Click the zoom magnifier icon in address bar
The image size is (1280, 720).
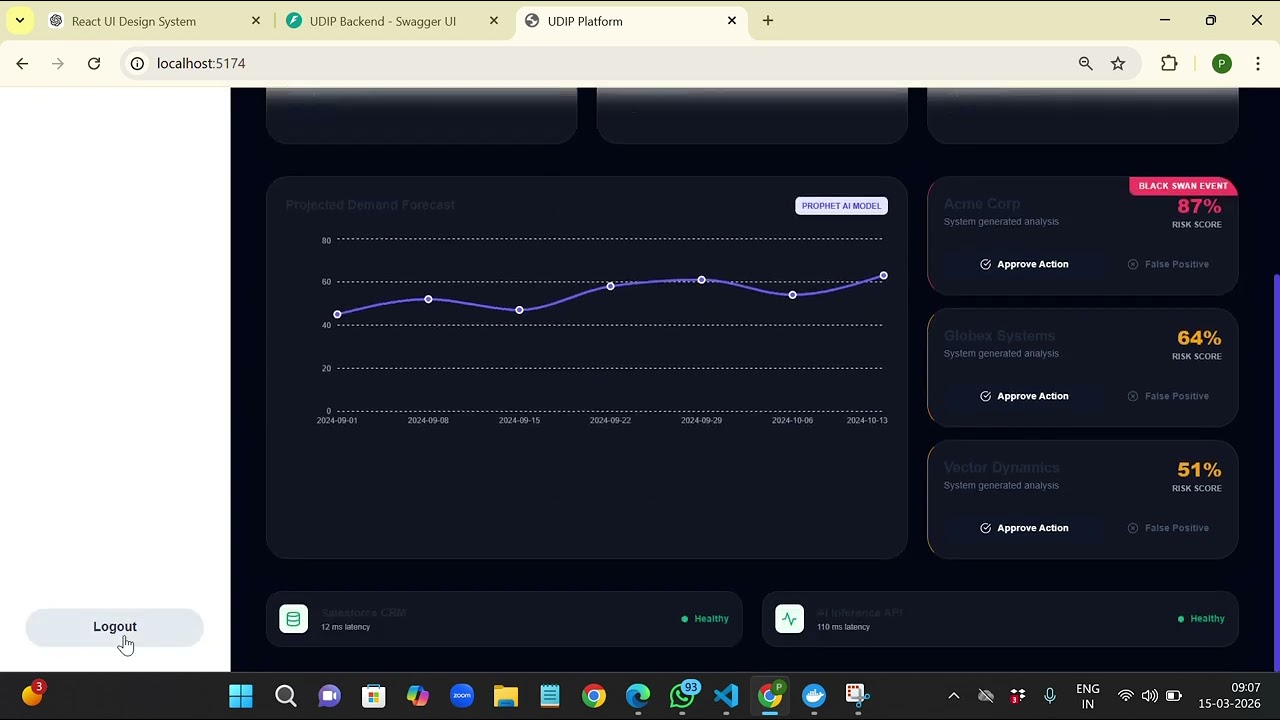1085,63
